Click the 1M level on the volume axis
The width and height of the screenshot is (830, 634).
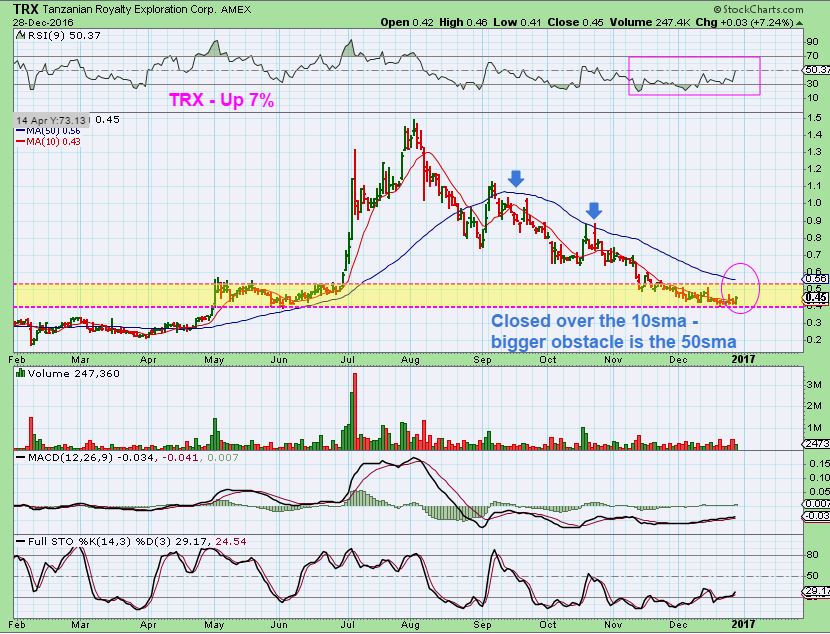pos(814,428)
